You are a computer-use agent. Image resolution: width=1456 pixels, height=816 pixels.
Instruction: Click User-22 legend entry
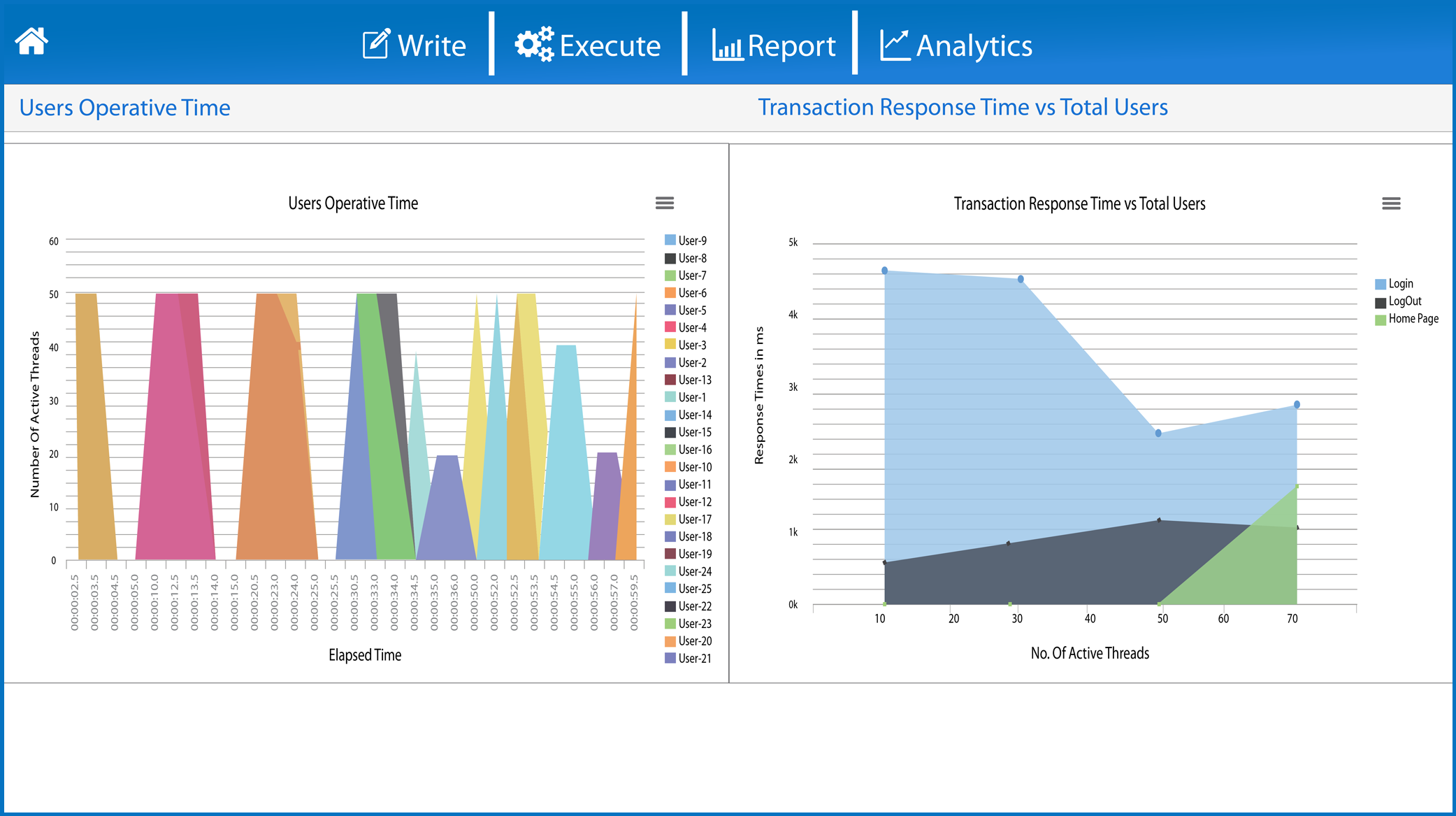(x=689, y=606)
